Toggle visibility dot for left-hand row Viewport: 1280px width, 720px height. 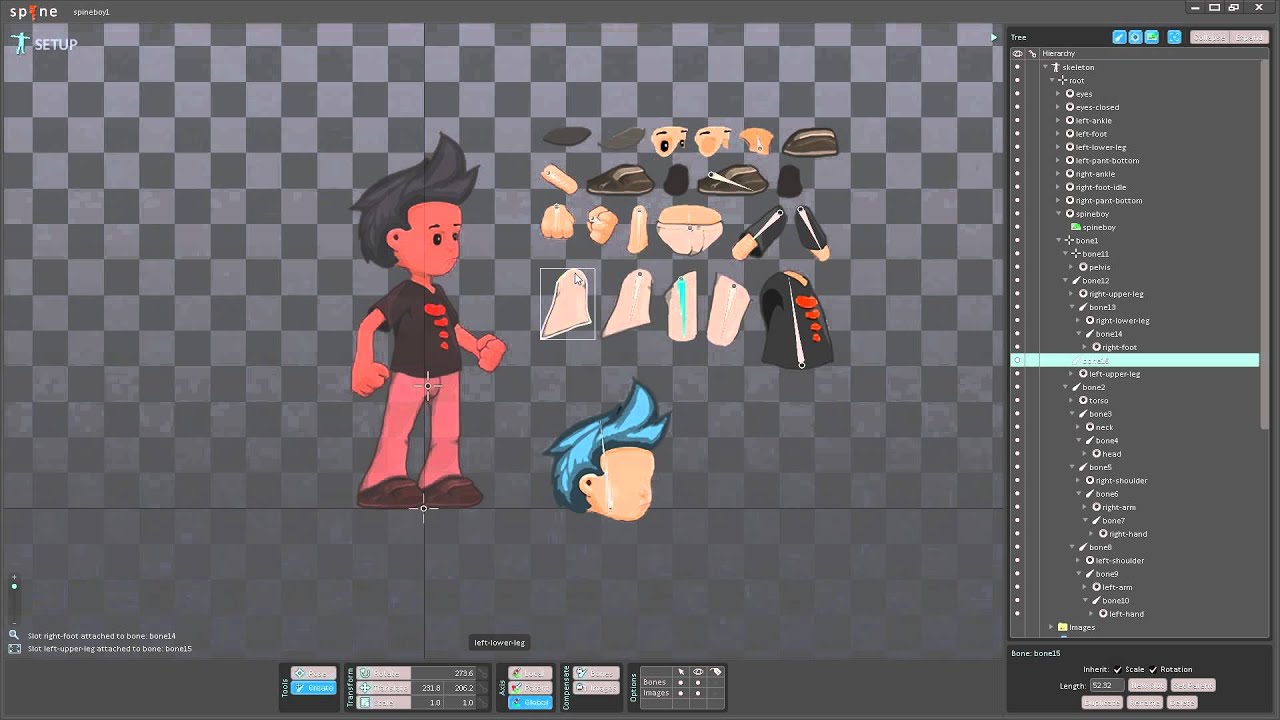click(1017, 614)
